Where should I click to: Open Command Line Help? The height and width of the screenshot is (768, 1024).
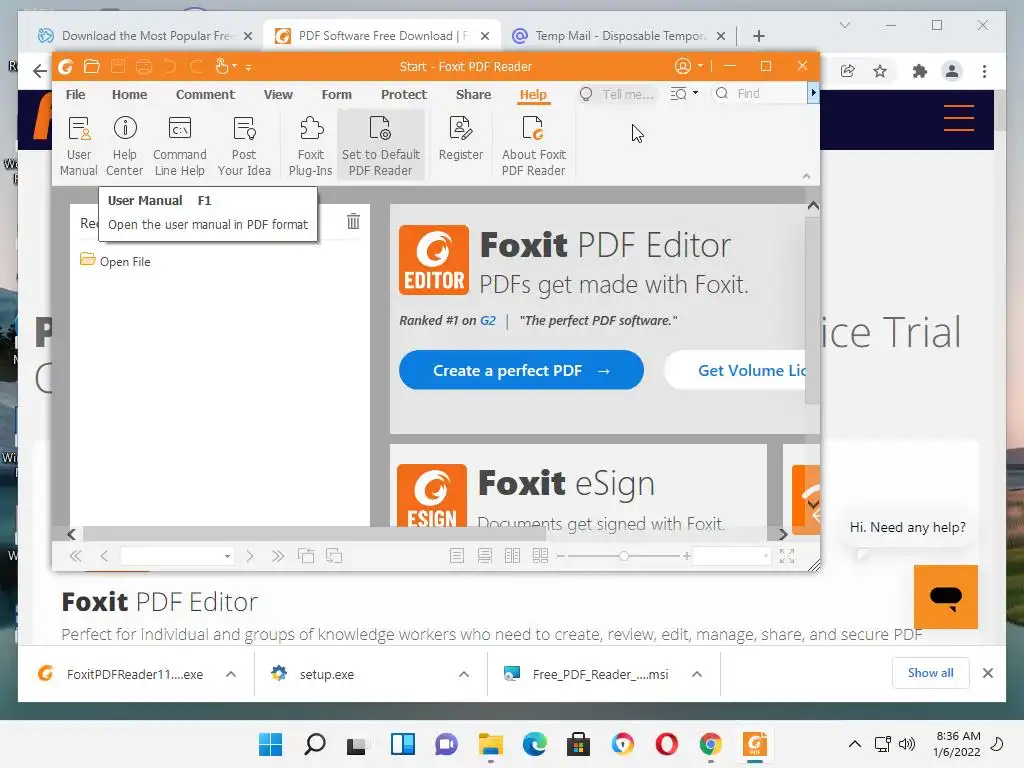[180, 145]
